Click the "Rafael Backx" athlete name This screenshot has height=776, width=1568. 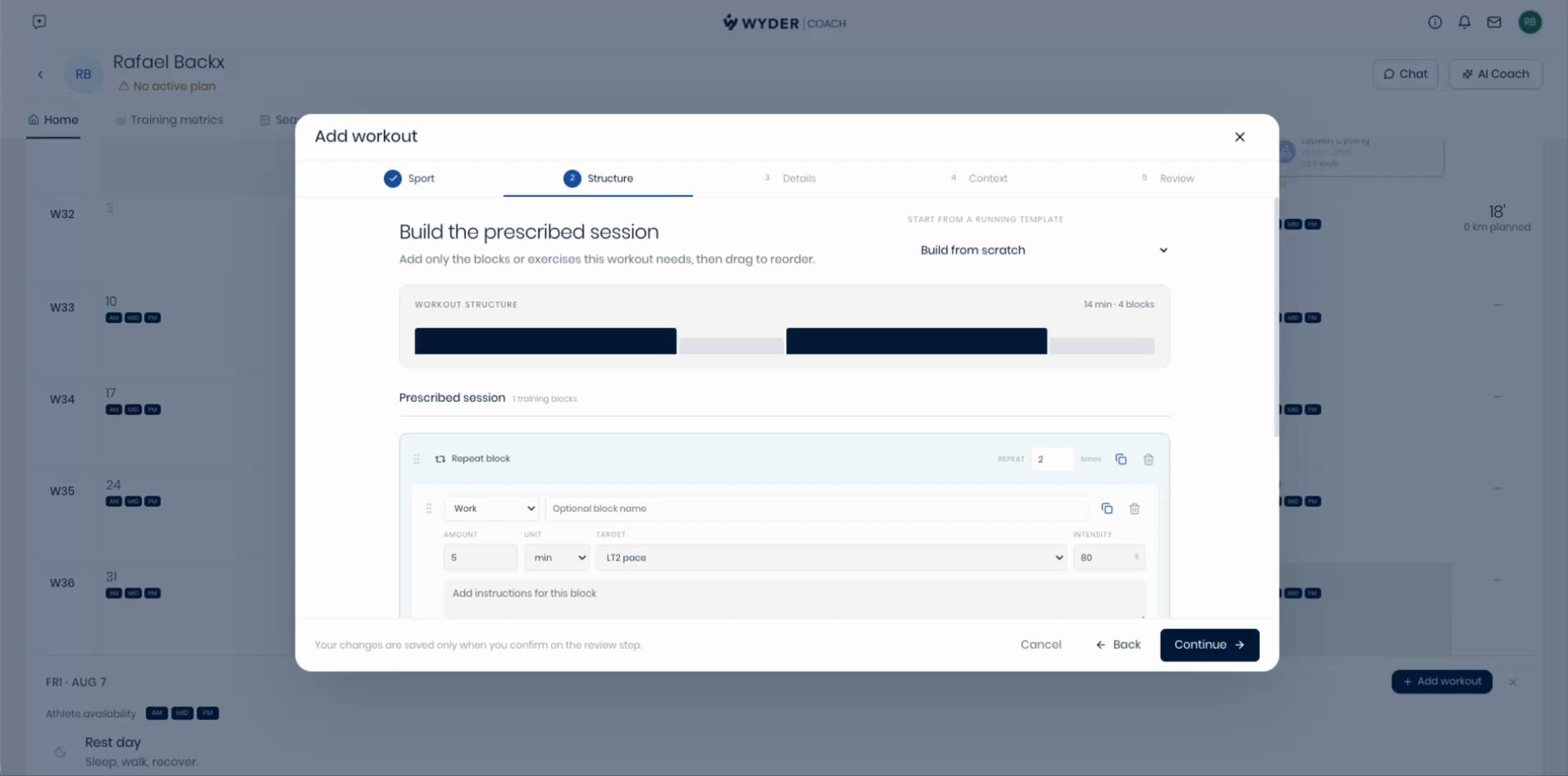click(169, 62)
